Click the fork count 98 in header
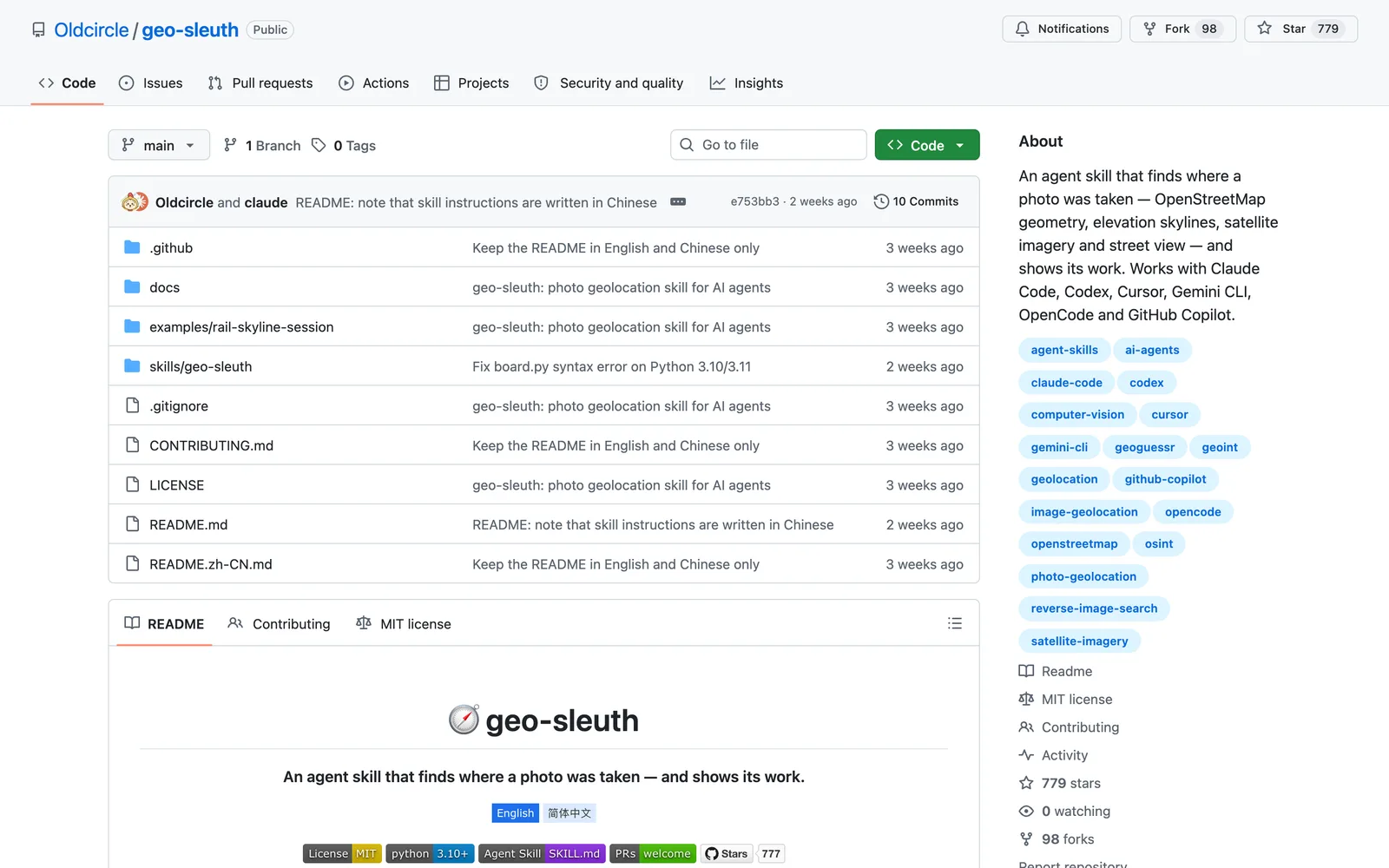Screen dimensions: 1389x868 [1209, 29]
